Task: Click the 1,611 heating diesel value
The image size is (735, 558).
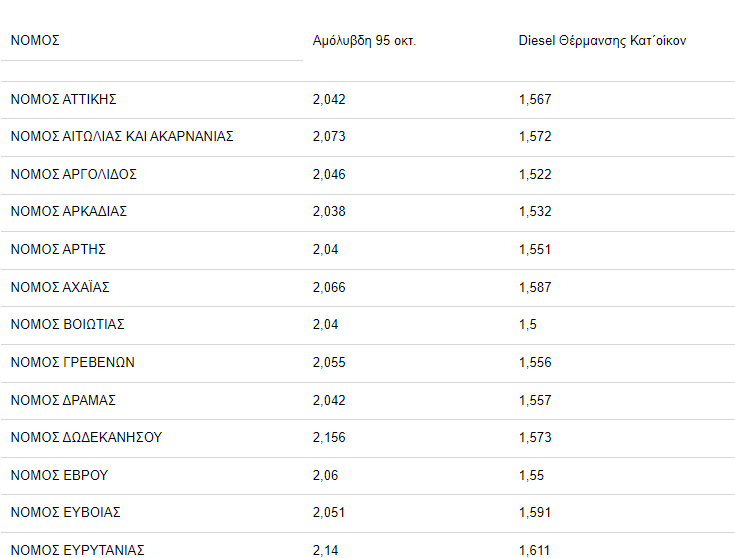Action: [x=534, y=550]
